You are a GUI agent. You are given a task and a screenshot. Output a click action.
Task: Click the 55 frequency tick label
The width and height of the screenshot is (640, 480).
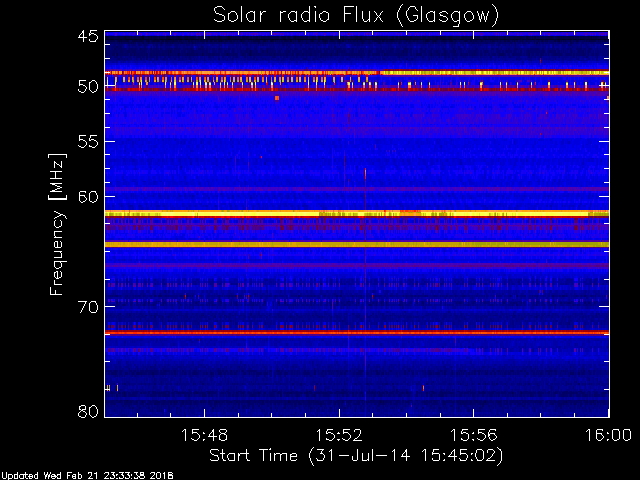tap(88, 142)
